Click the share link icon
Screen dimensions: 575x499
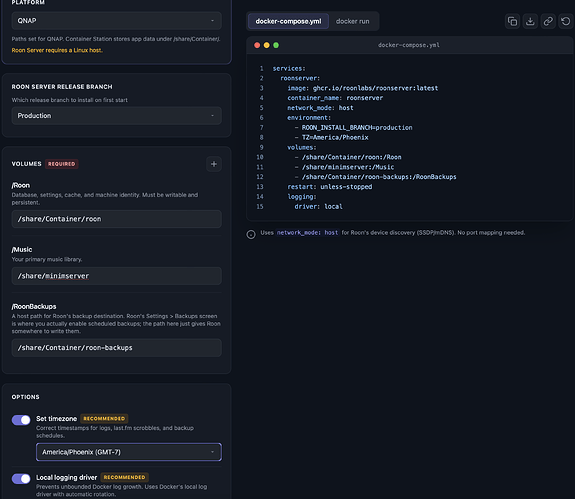click(548, 21)
